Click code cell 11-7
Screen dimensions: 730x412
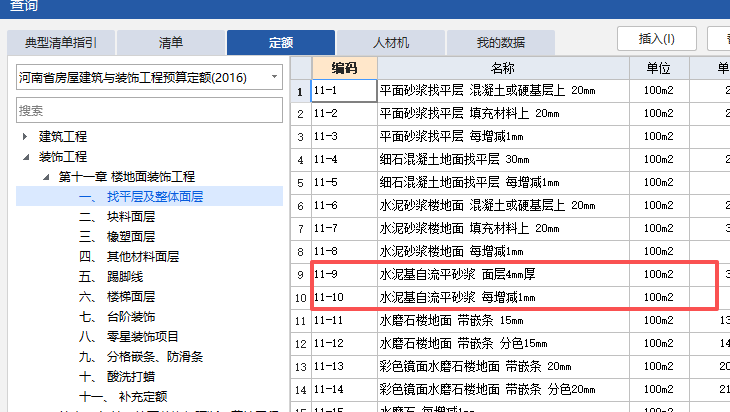point(344,229)
